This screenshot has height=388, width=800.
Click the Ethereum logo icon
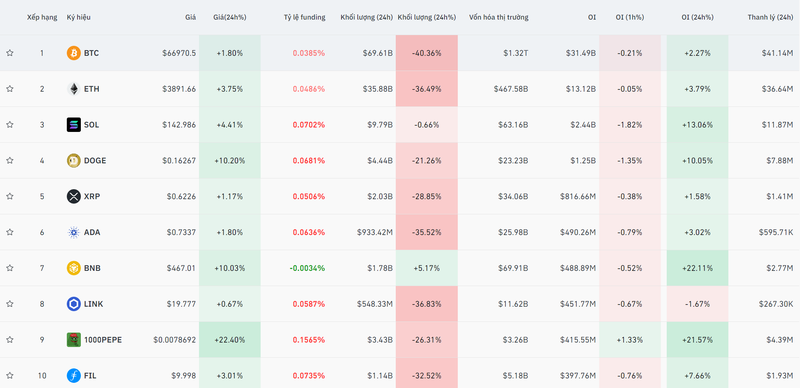(73, 89)
